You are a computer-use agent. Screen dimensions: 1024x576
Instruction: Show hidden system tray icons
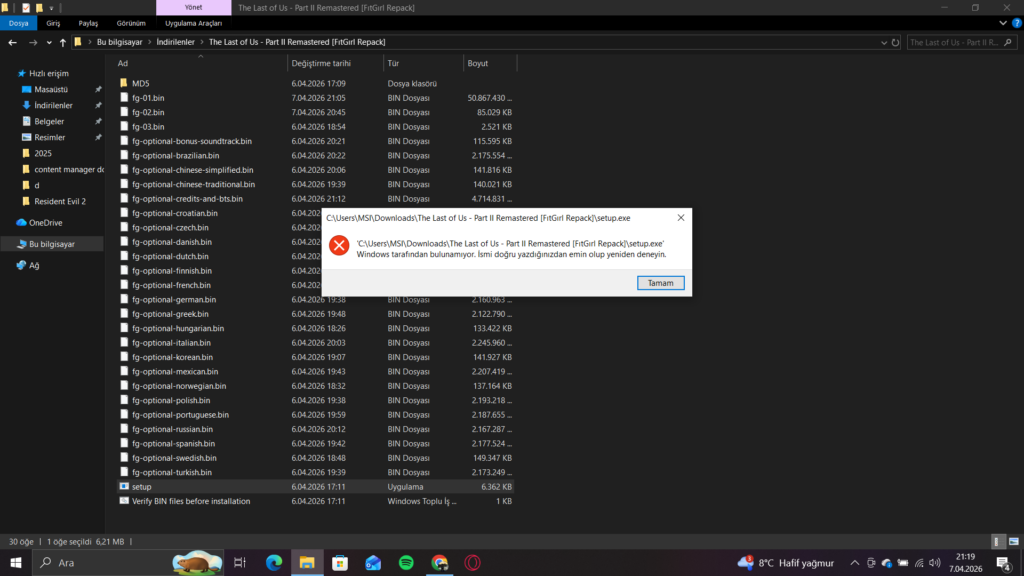click(854, 563)
